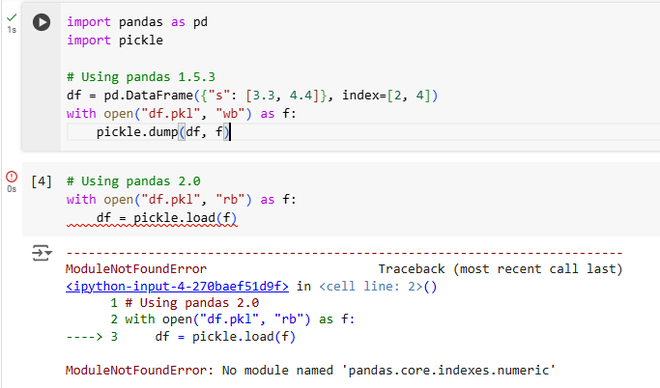Image resolution: width=660 pixels, height=388 pixels.
Task: Click the arrow-marked traceback line 3
Action: tap(181, 337)
